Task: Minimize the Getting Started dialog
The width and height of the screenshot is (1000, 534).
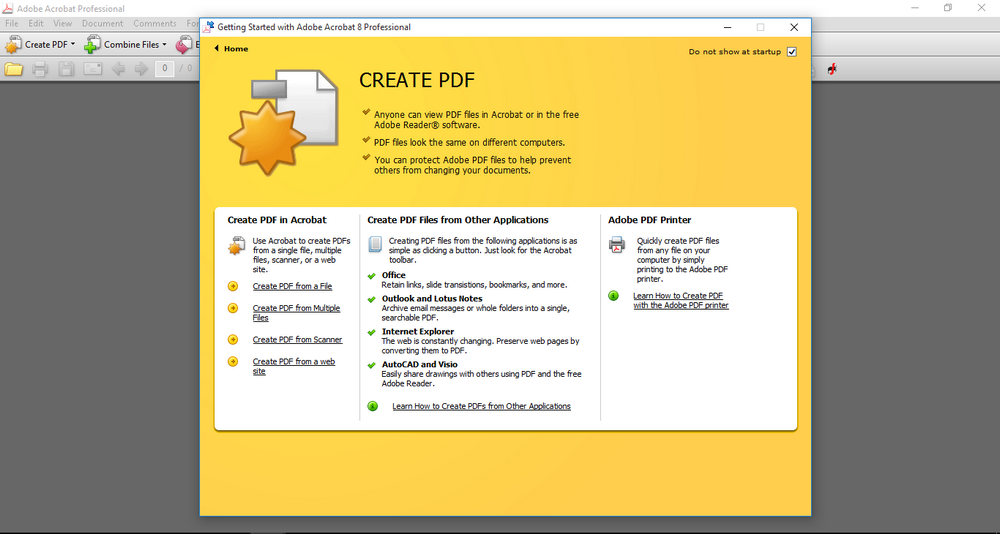Action: coord(728,27)
